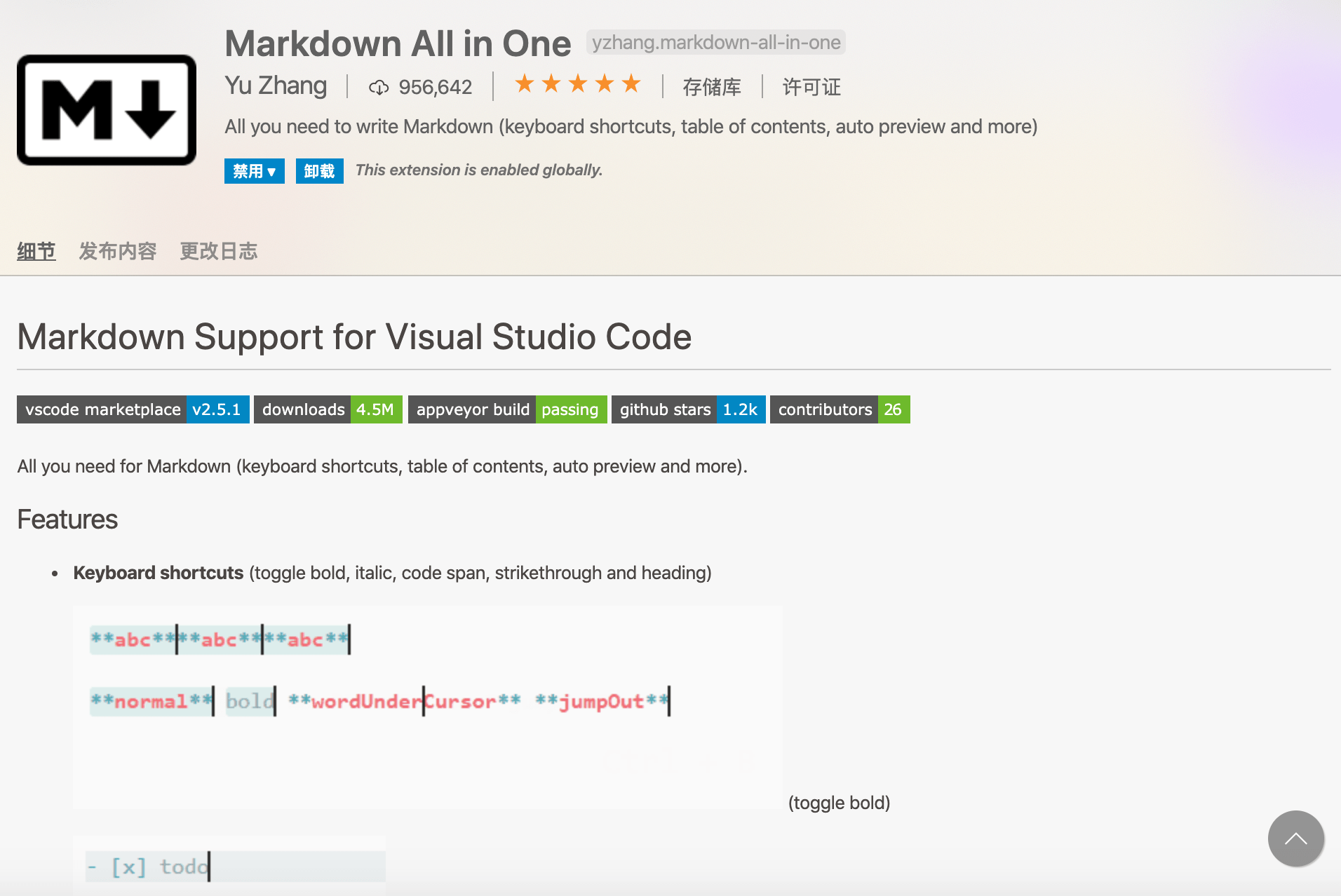Click the publisher name Yu Zhang

coord(276,86)
